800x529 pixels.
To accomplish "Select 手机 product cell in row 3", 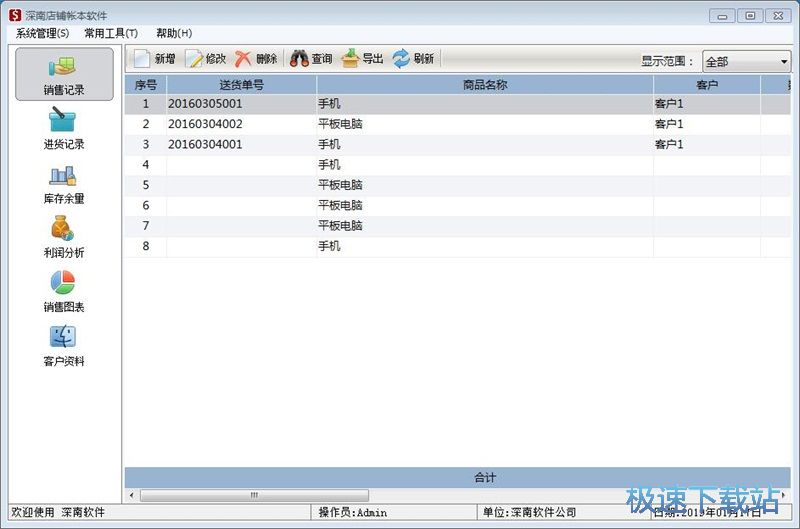I will coord(485,145).
